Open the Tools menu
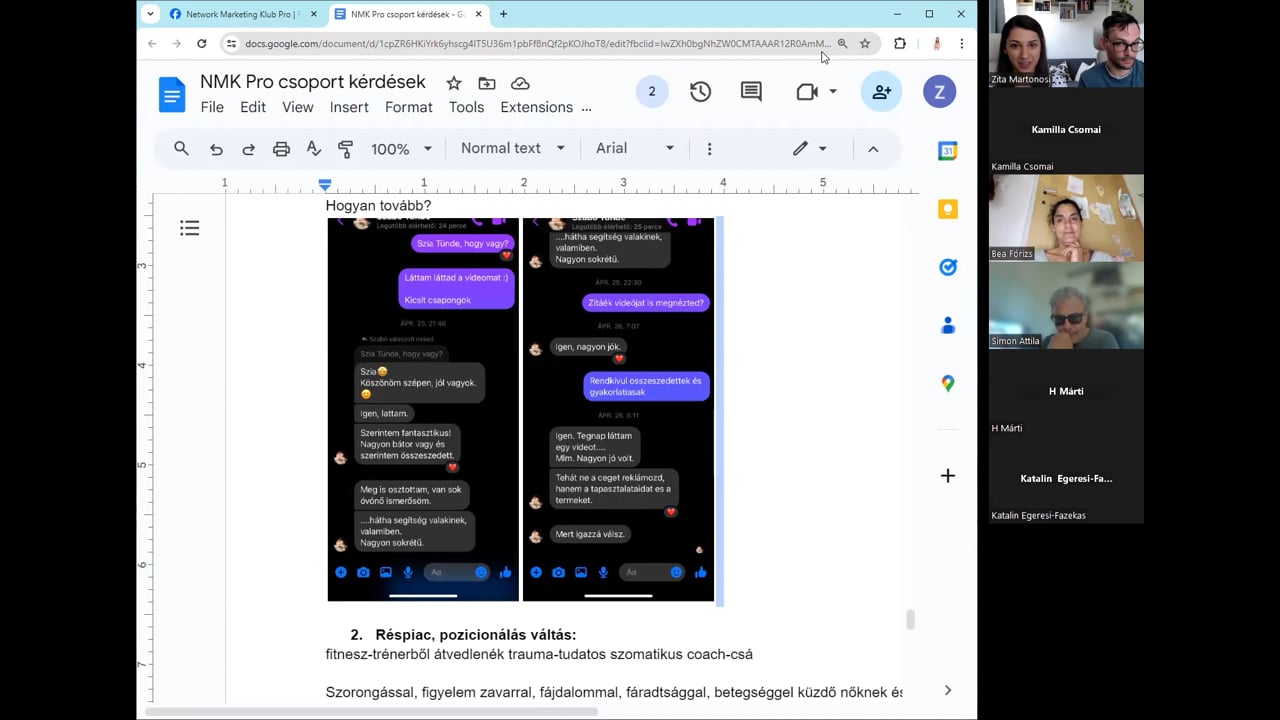This screenshot has height=720, width=1280. pyautogui.click(x=466, y=107)
